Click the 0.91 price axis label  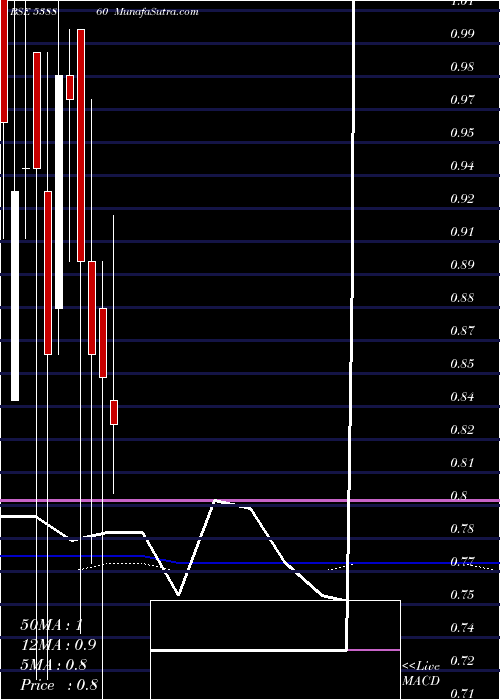(462, 232)
